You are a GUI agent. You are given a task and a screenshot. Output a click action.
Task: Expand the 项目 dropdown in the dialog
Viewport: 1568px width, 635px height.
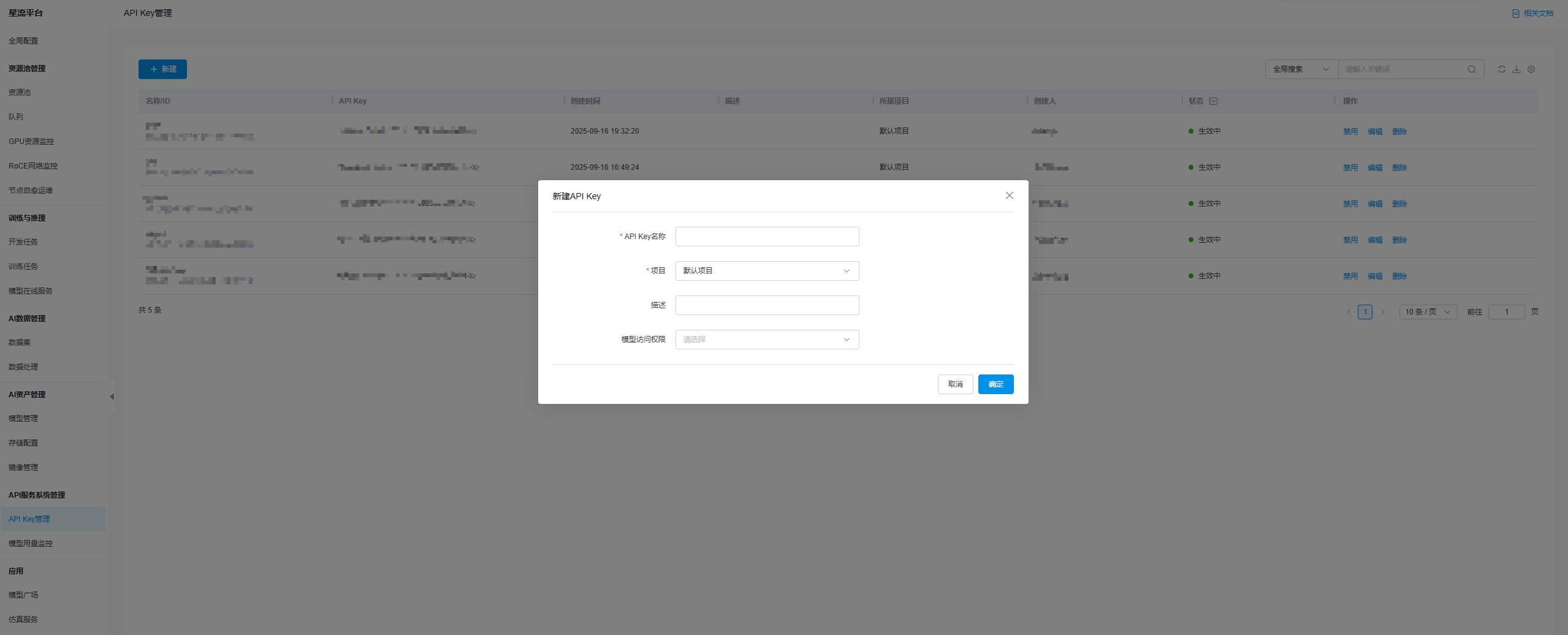[767, 271]
